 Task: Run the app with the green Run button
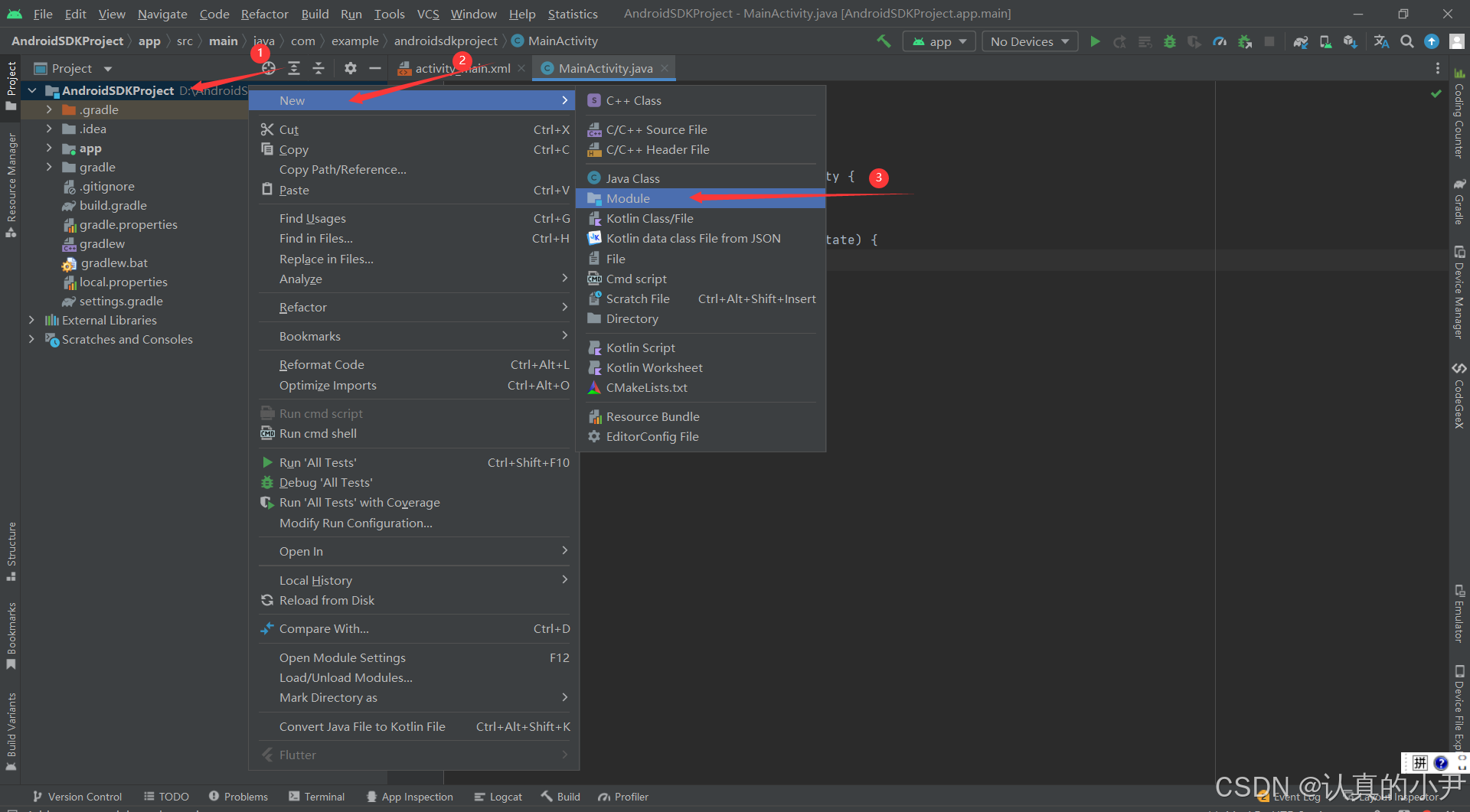pyautogui.click(x=1095, y=41)
